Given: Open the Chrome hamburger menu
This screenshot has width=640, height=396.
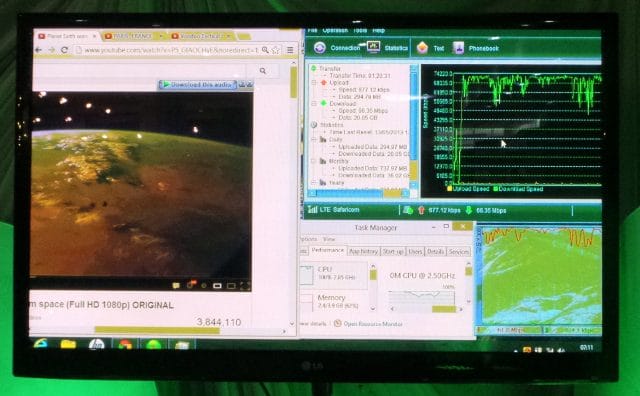Looking at the screenshot, I should coord(290,50).
